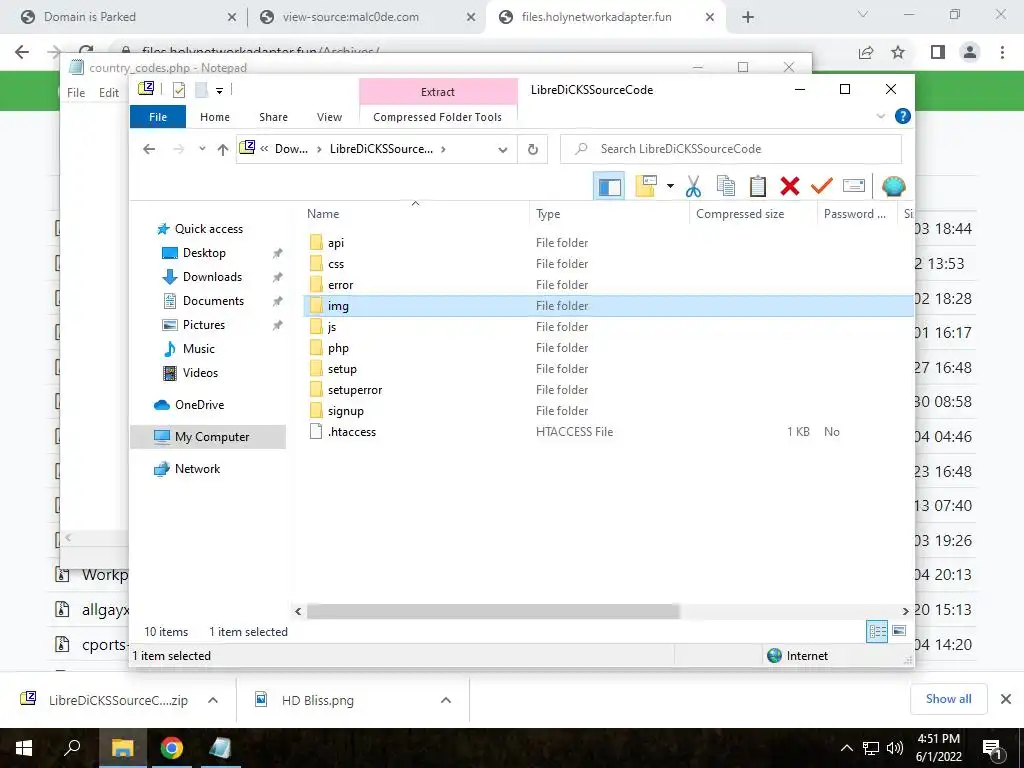This screenshot has width=1024, height=768.
Task: Switch to the Share ribbon tab
Action: coord(273,117)
